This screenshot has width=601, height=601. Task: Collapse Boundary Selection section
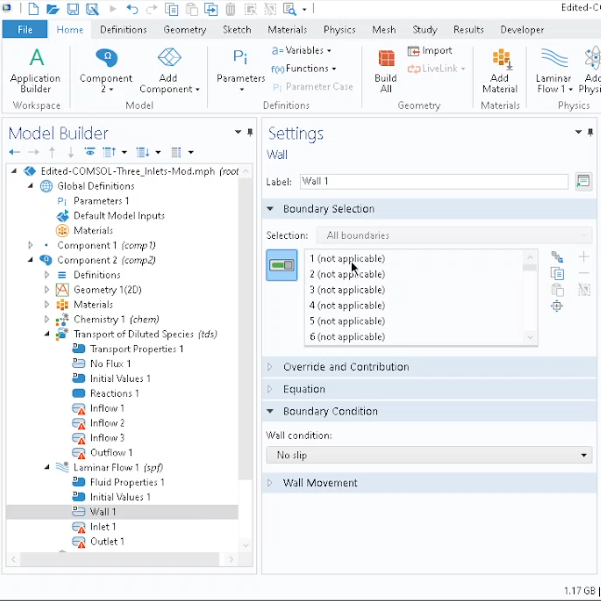(270, 209)
